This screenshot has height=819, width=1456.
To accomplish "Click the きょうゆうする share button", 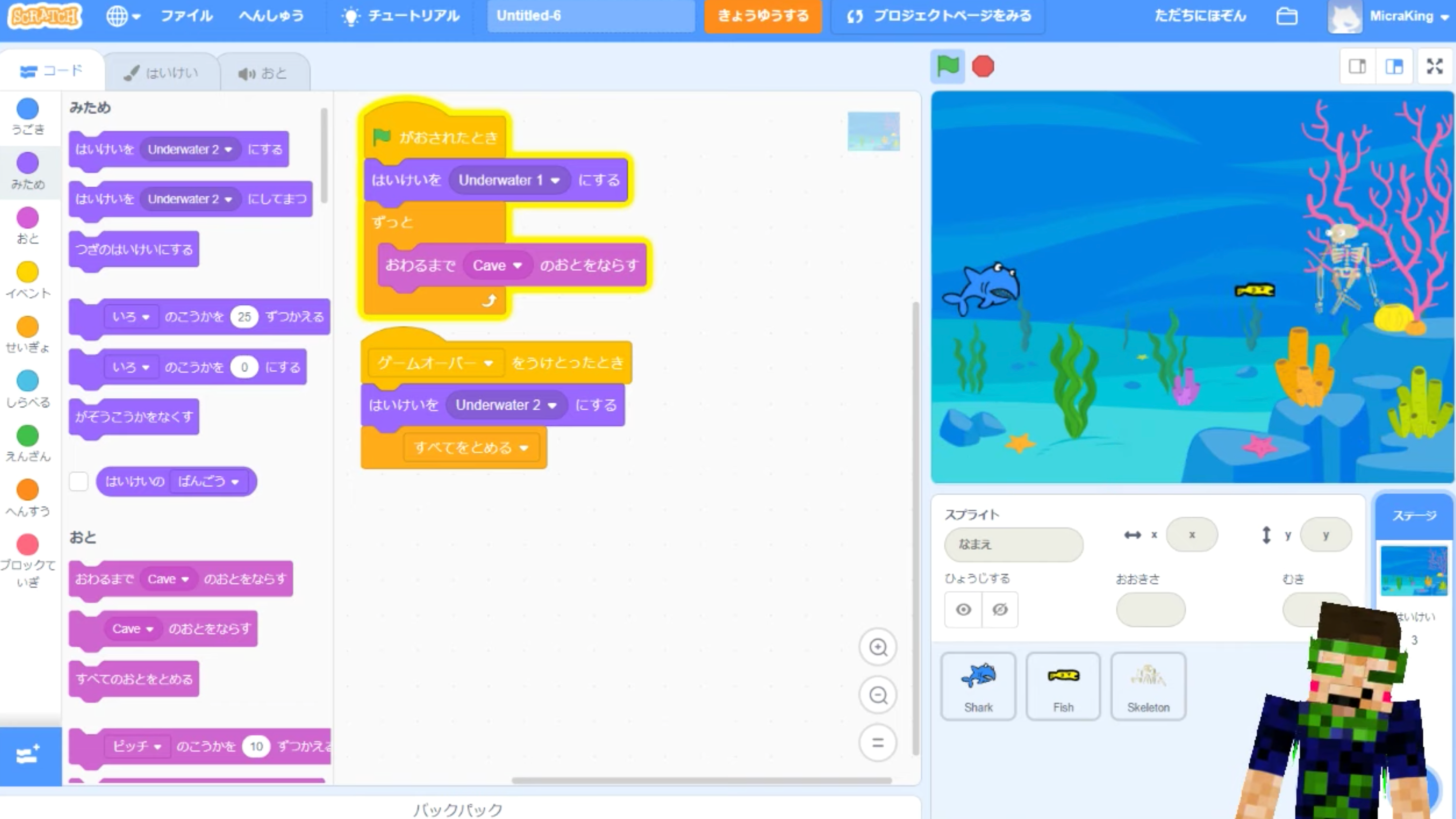I will click(763, 16).
